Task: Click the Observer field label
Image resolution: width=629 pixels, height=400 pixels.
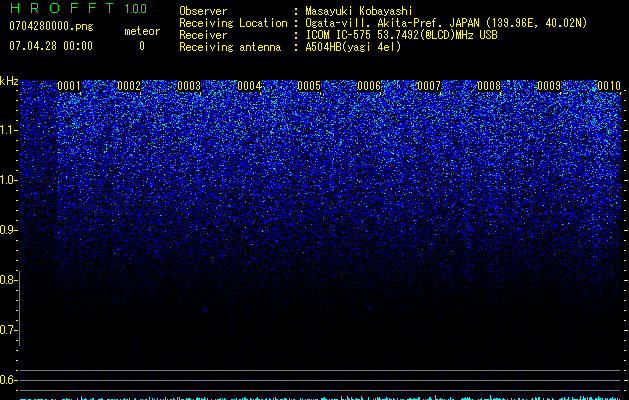Action: pos(203,11)
